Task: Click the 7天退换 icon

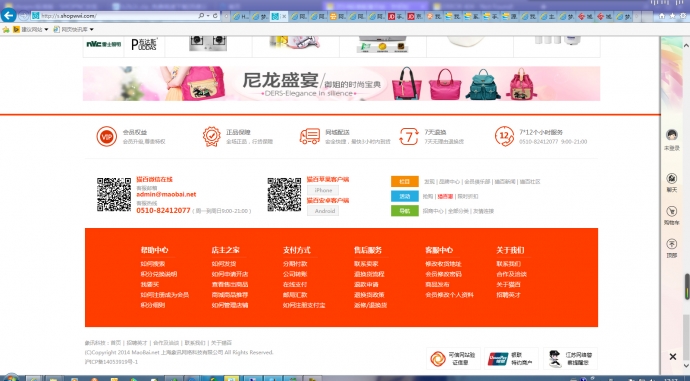Action: coord(409,136)
